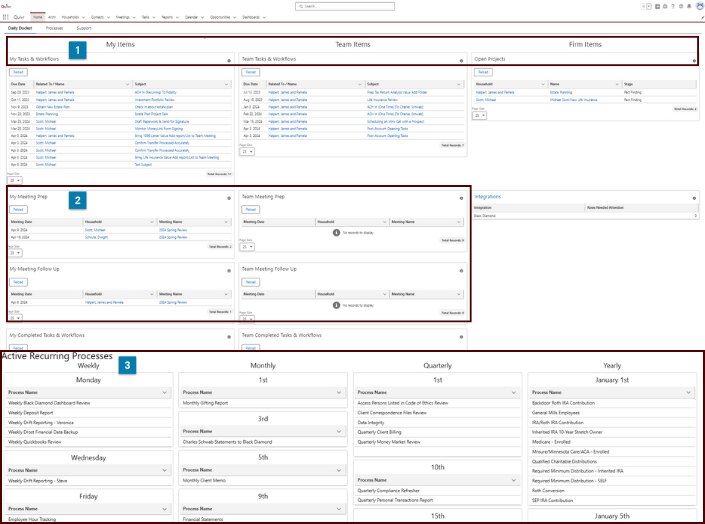Click the Open Projects panel settings icon
The width and height of the screenshot is (705, 524).
pyautogui.click(x=695, y=60)
